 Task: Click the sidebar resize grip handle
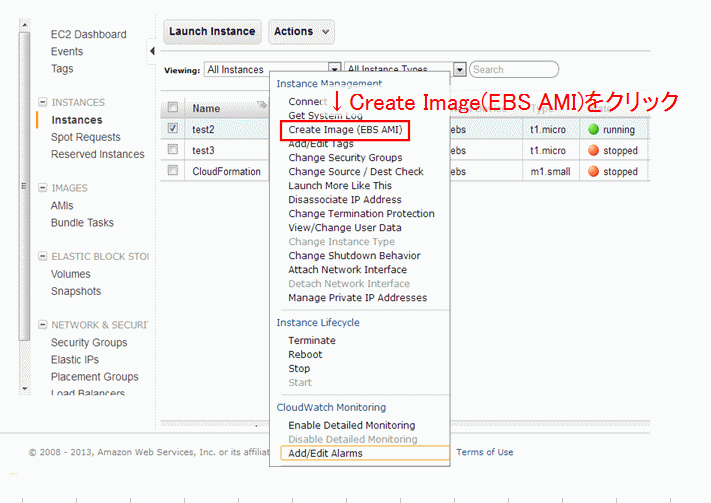24,186
